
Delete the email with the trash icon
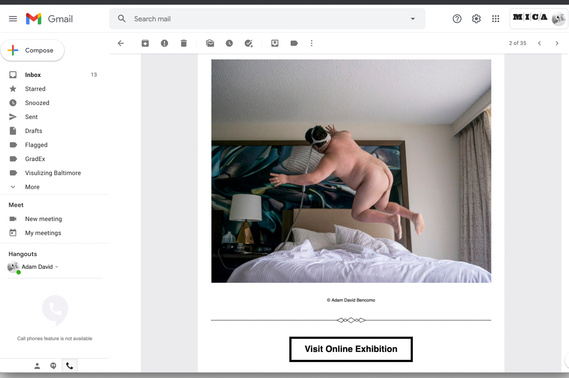184,43
